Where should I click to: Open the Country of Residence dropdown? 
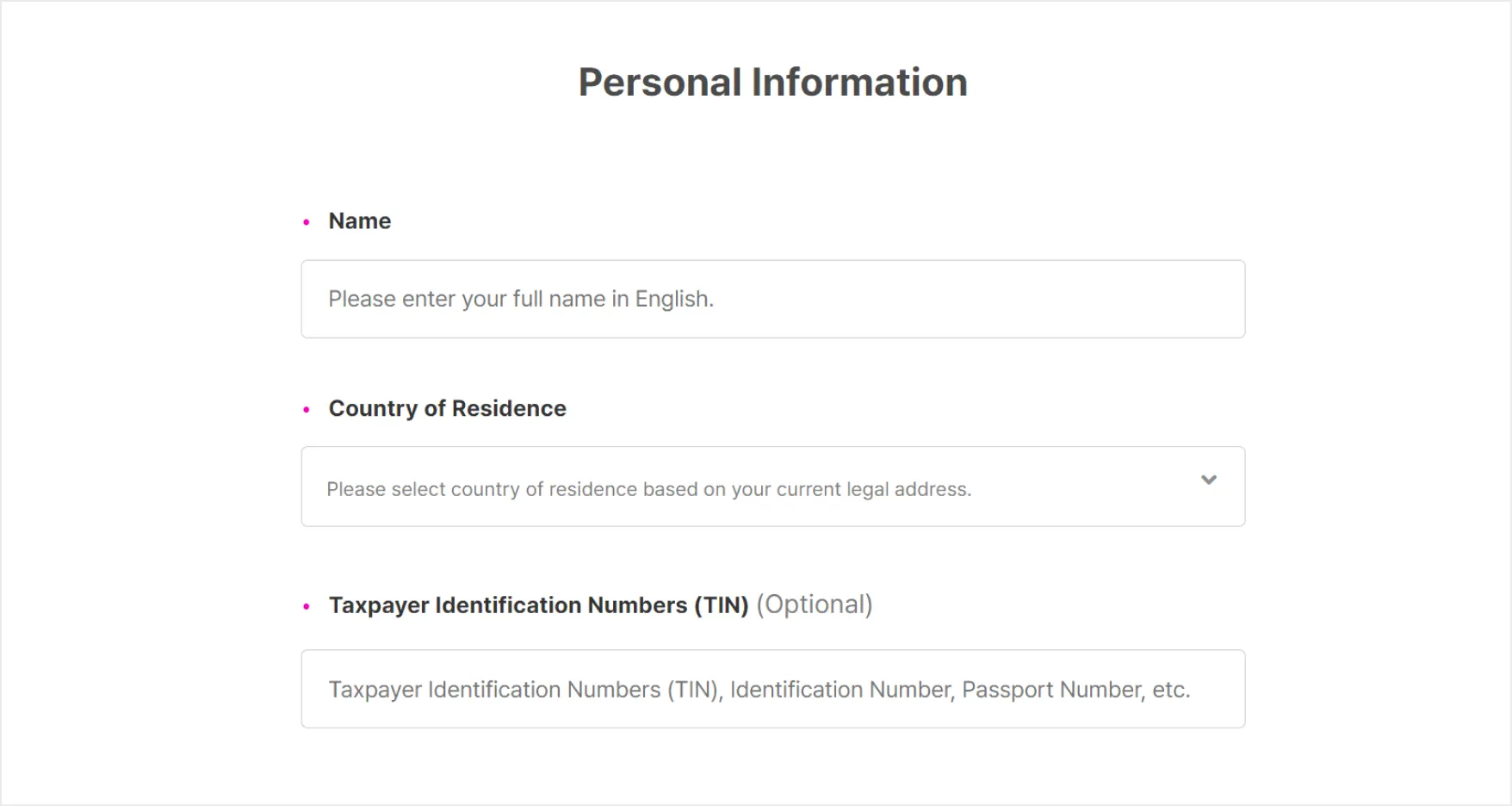click(x=772, y=487)
